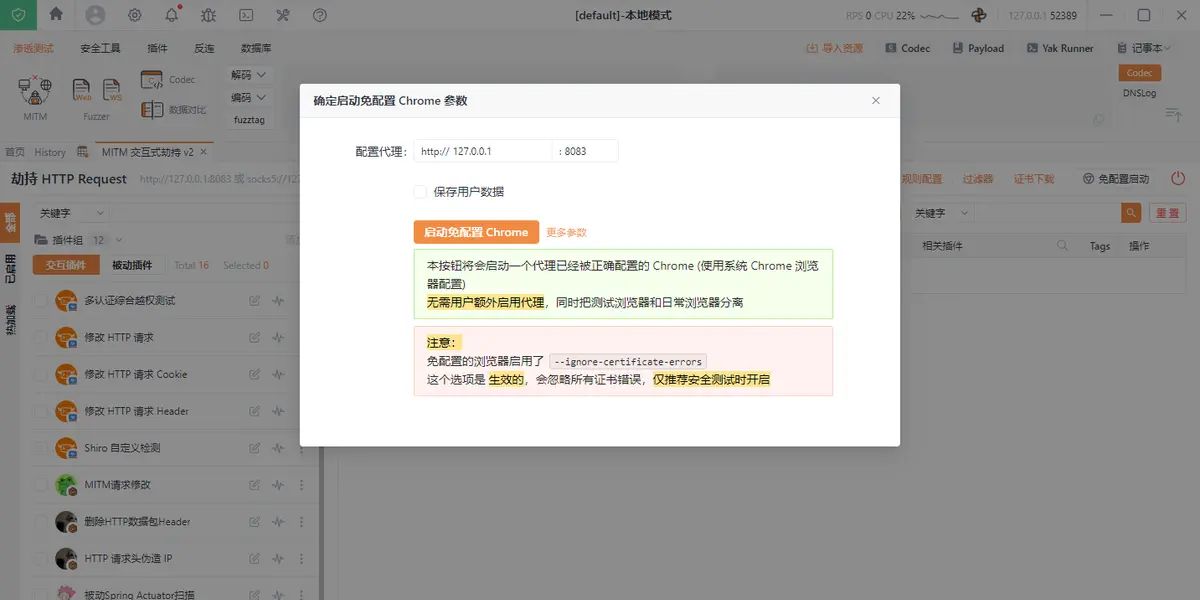The height and width of the screenshot is (600, 1200).
Task: Check the 修改 HTTP 请求 Cookie plugin checkbox
Action: click(x=41, y=373)
